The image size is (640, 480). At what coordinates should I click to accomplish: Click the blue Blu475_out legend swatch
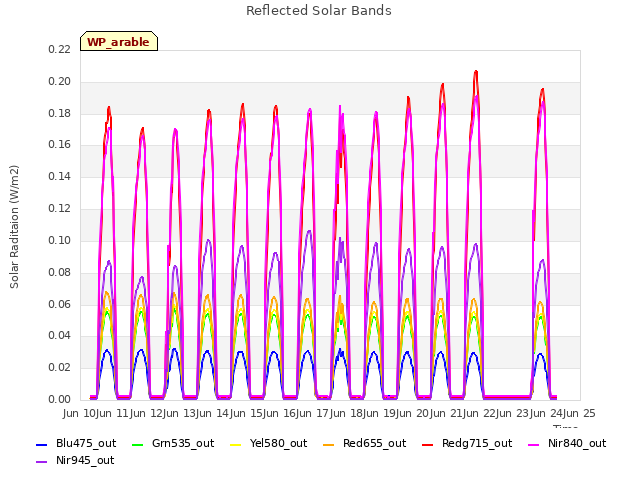42,444
